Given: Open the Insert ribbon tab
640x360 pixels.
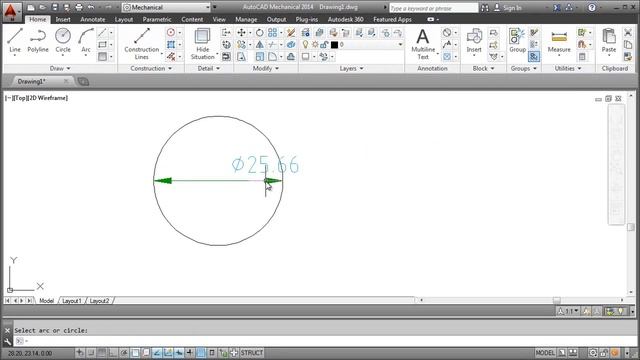Looking at the screenshot, I should pos(63,19).
